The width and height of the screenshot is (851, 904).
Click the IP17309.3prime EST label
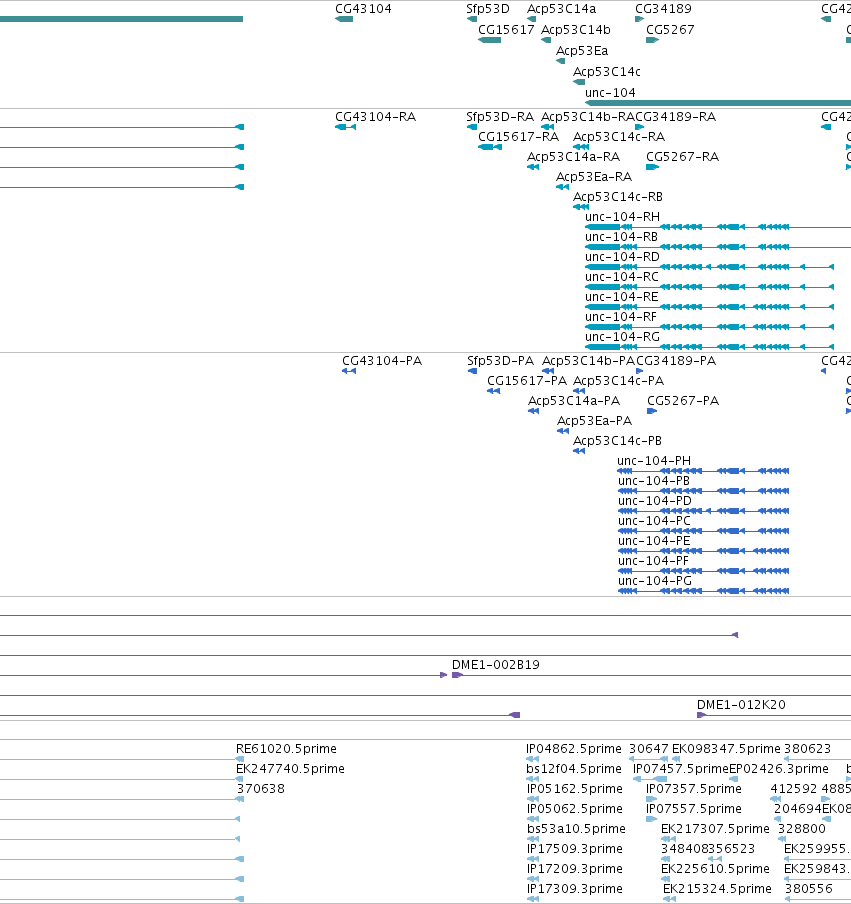(574, 888)
